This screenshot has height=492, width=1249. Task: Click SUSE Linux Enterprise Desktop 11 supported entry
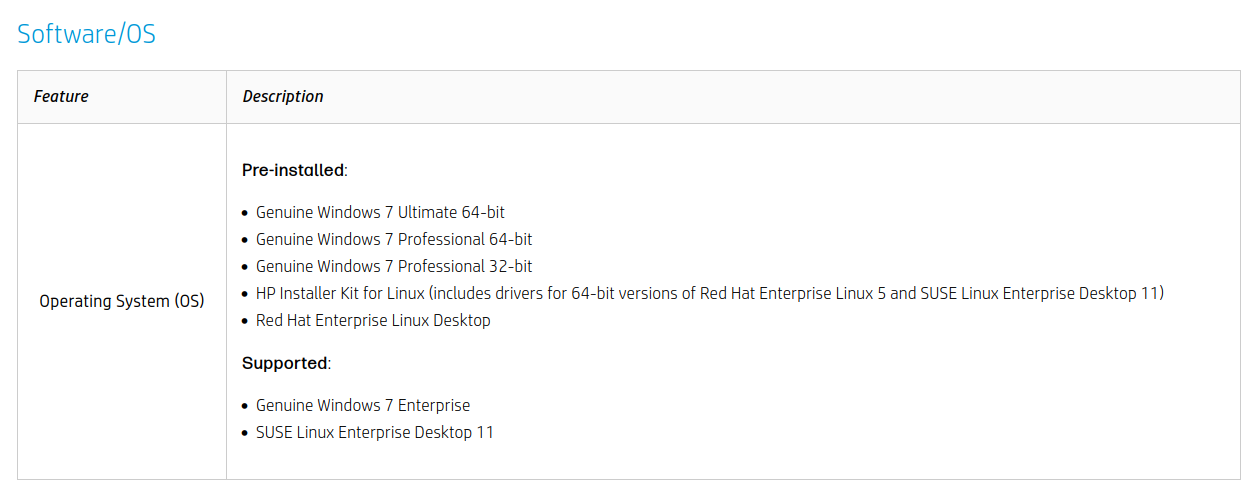[x=375, y=432]
